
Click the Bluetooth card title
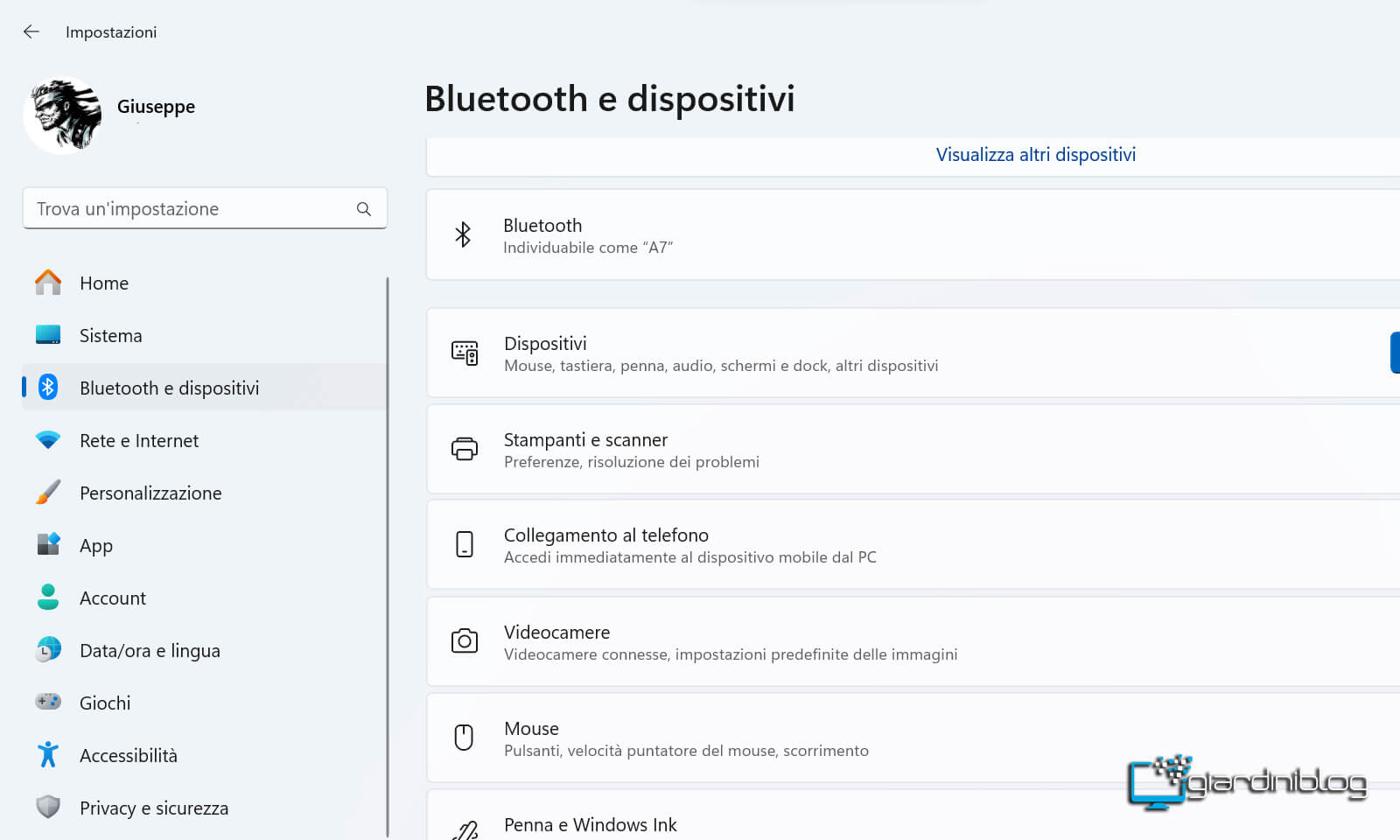542,225
